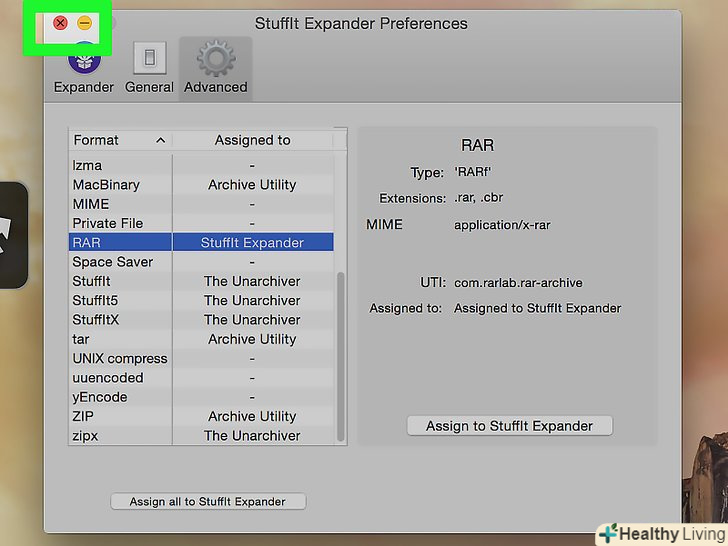Sort by the Format column header
Image resolution: width=728 pixels, height=546 pixels.
(120, 140)
